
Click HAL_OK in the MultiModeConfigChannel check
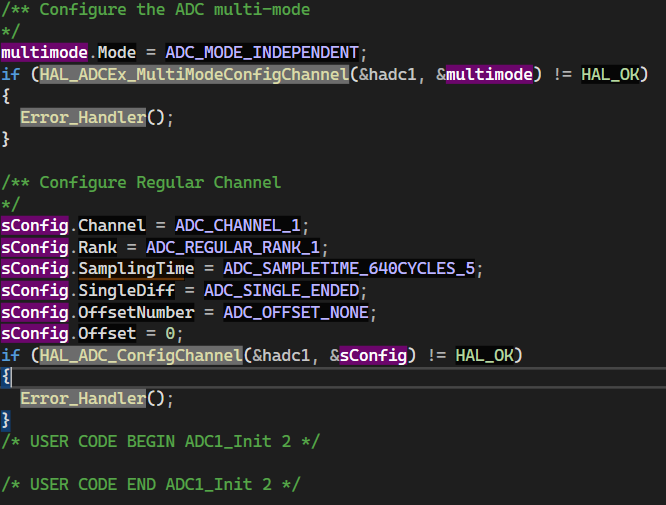610,74
